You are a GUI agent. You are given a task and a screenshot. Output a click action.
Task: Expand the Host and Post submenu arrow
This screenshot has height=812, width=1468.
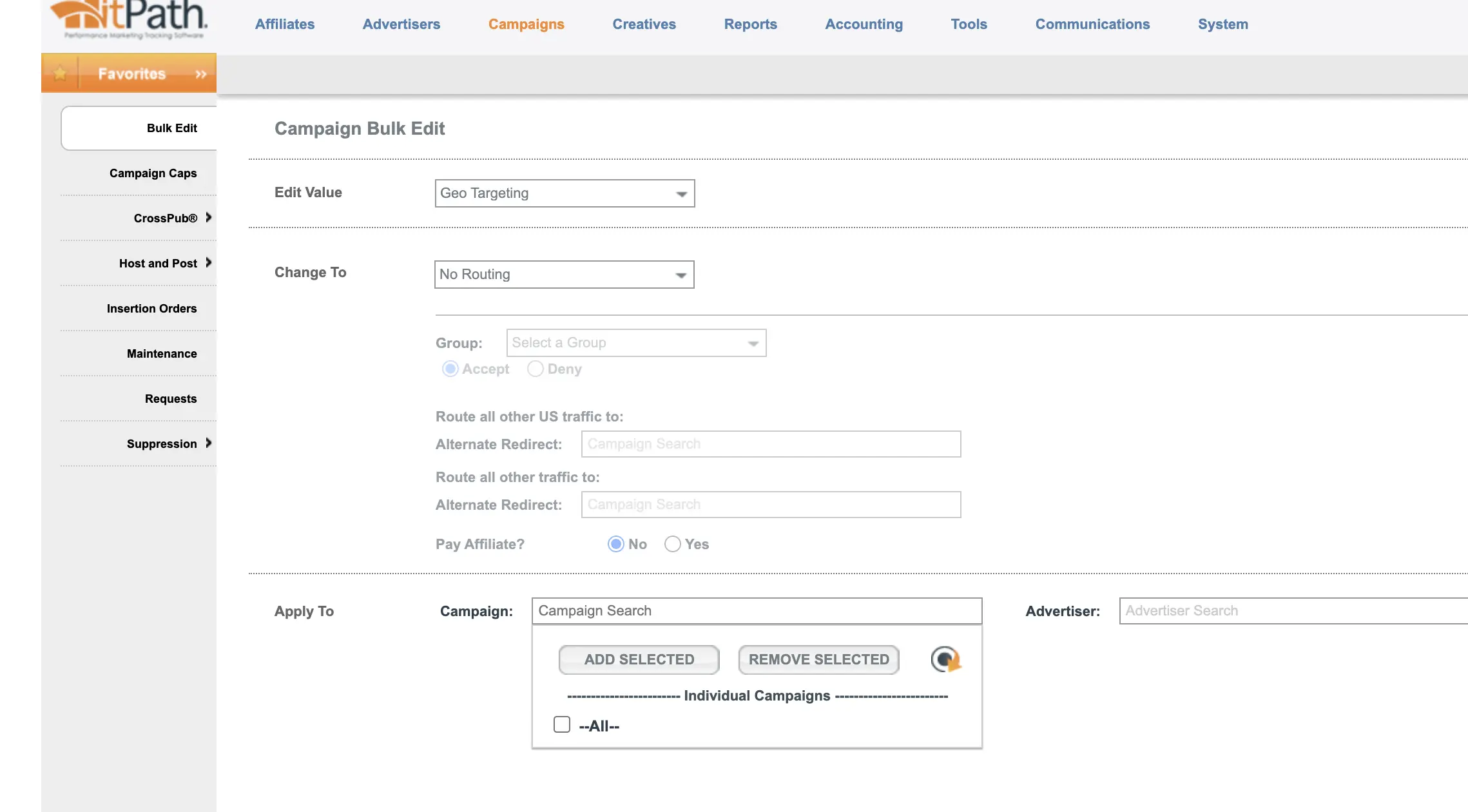point(208,263)
